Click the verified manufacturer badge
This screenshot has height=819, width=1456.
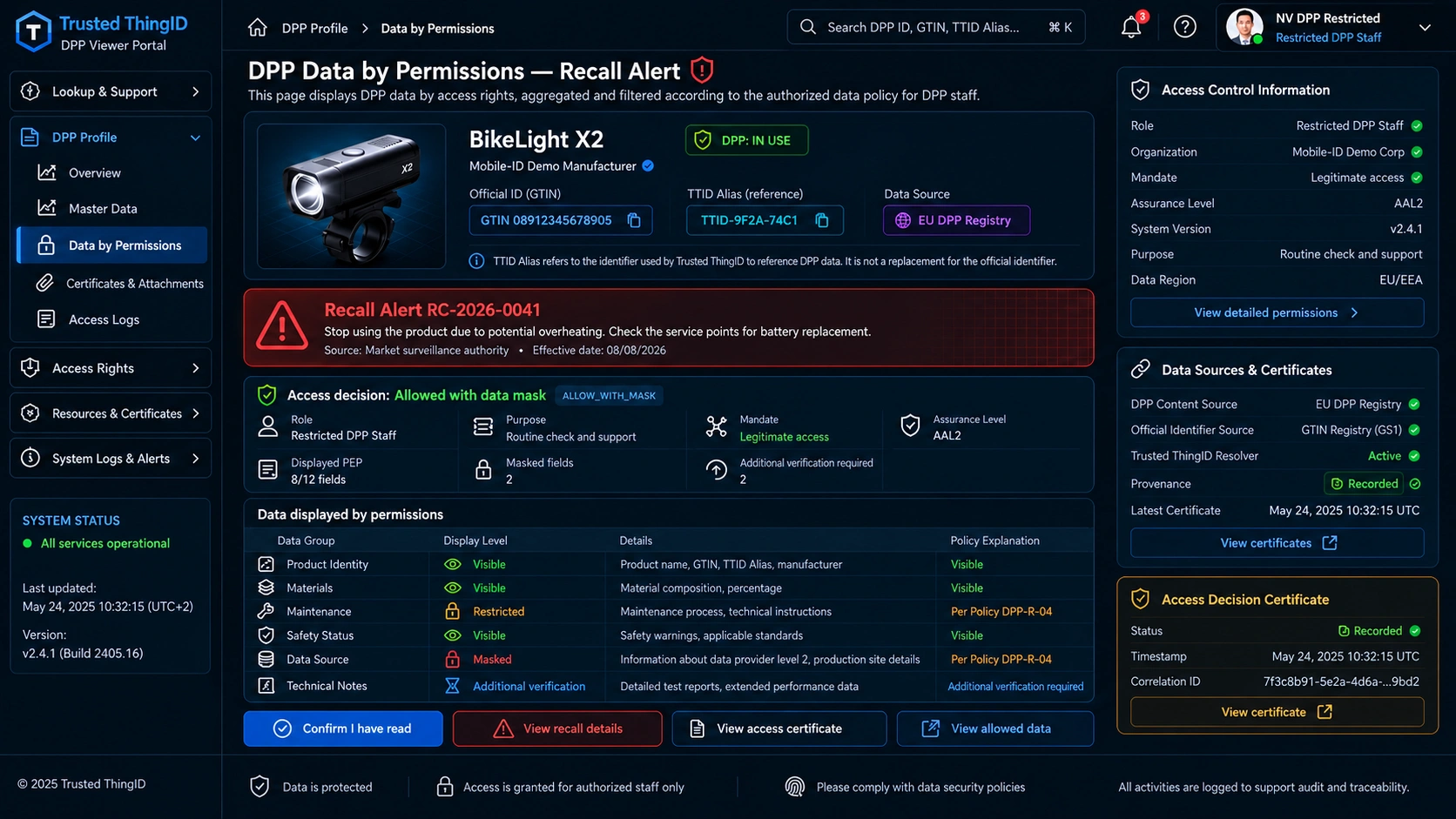648,166
